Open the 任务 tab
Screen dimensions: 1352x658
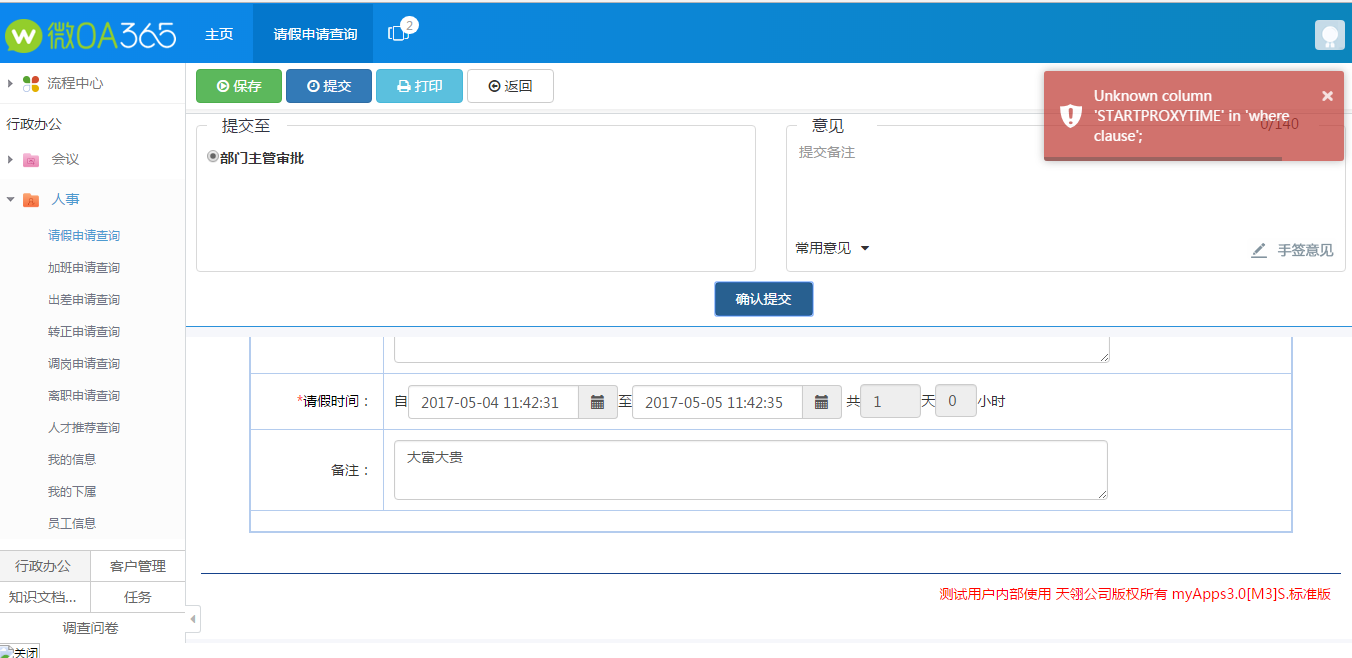138,597
